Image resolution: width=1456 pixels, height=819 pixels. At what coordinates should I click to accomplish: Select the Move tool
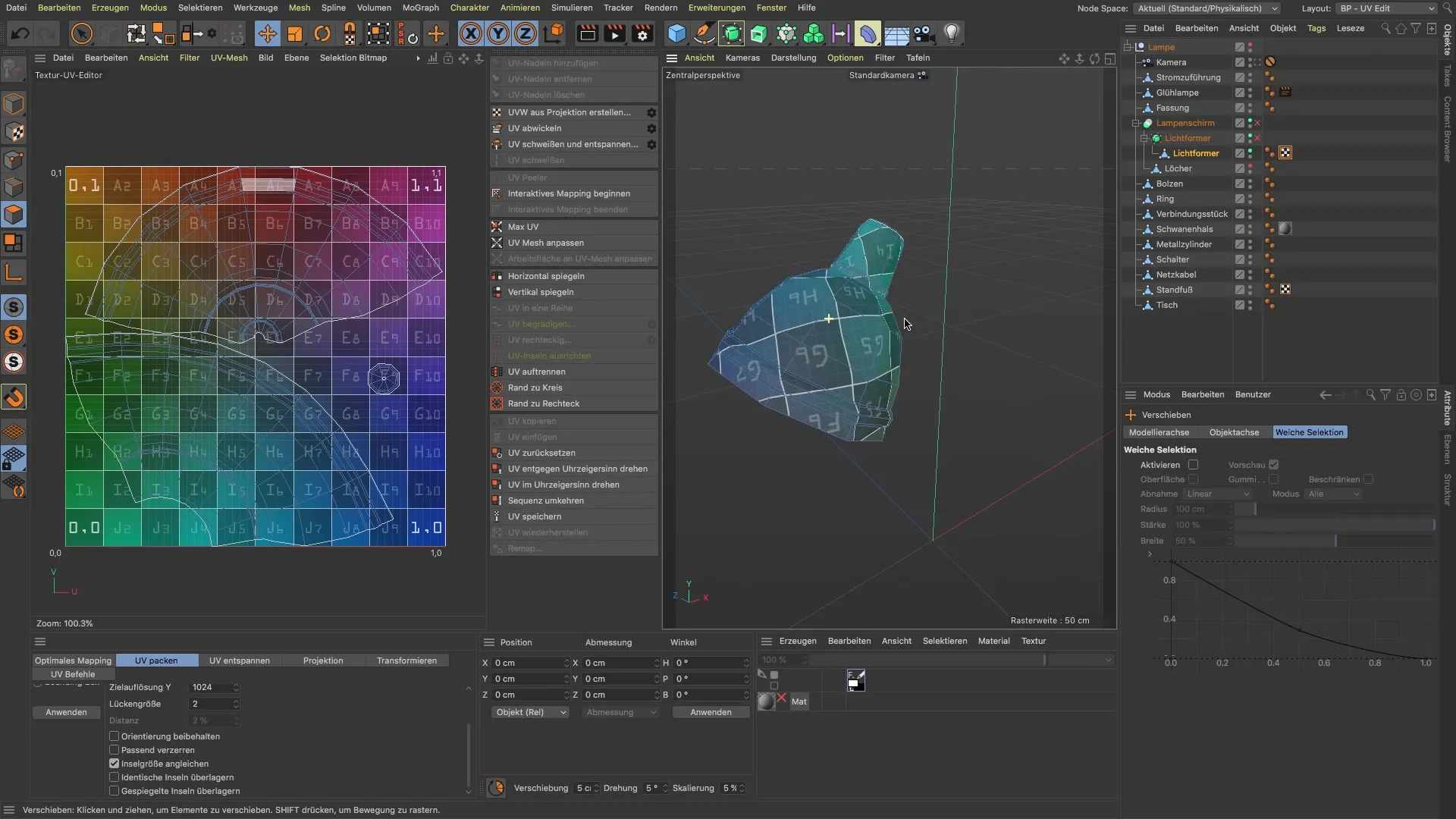tap(267, 33)
